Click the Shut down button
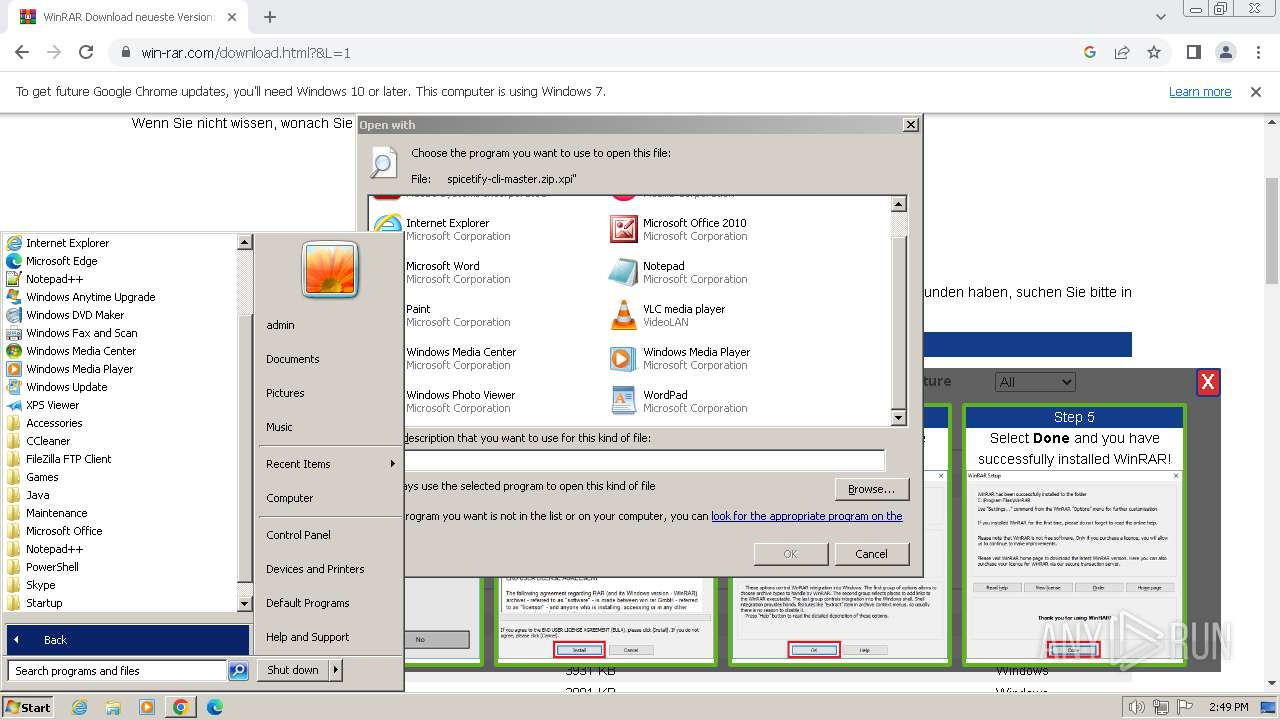The height and width of the screenshot is (720, 1280). [293, 670]
